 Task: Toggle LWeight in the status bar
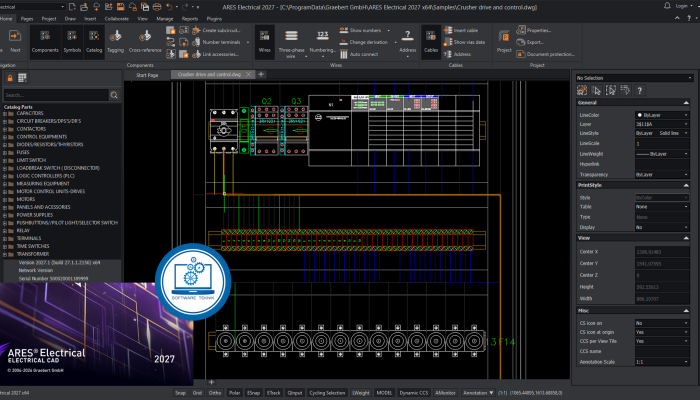pyautogui.click(x=361, y=393)
